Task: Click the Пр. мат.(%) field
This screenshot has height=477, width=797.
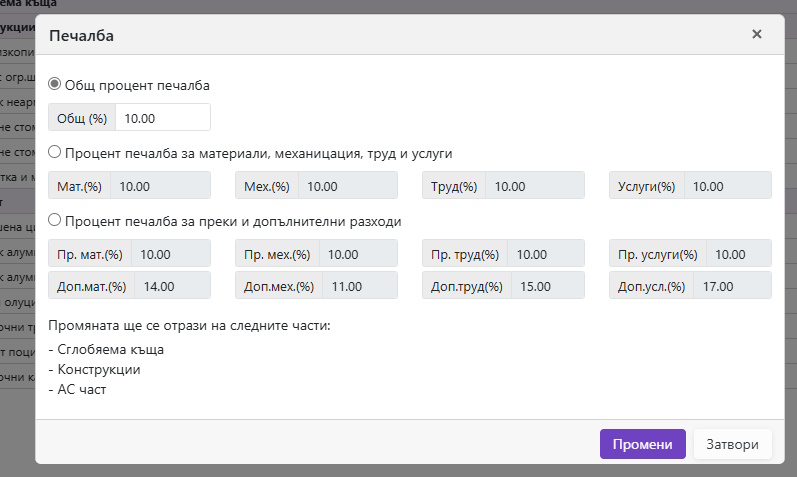Action: click(170, 254)
